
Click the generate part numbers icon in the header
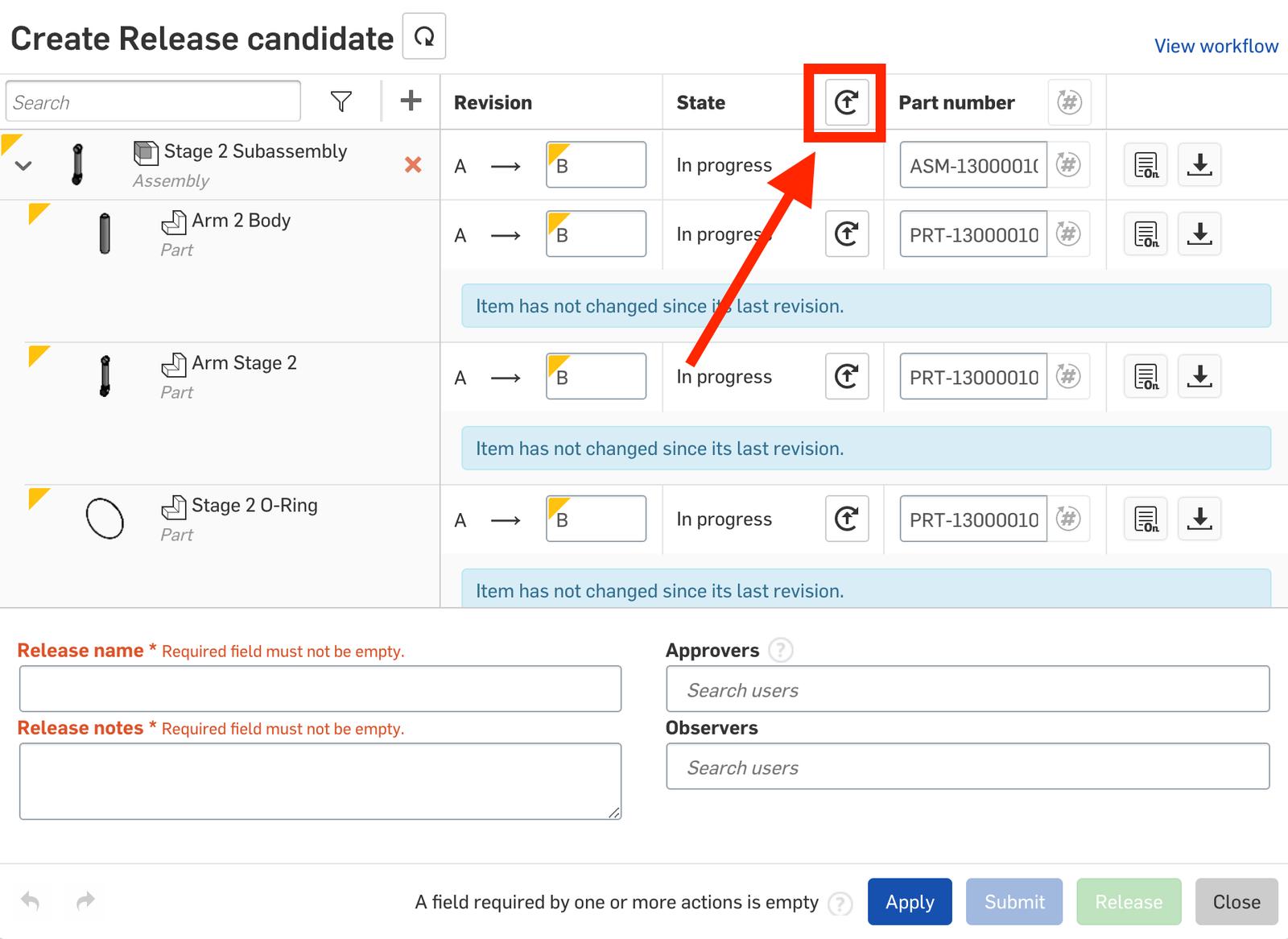pyautogui.click(x=1069, y=102)
